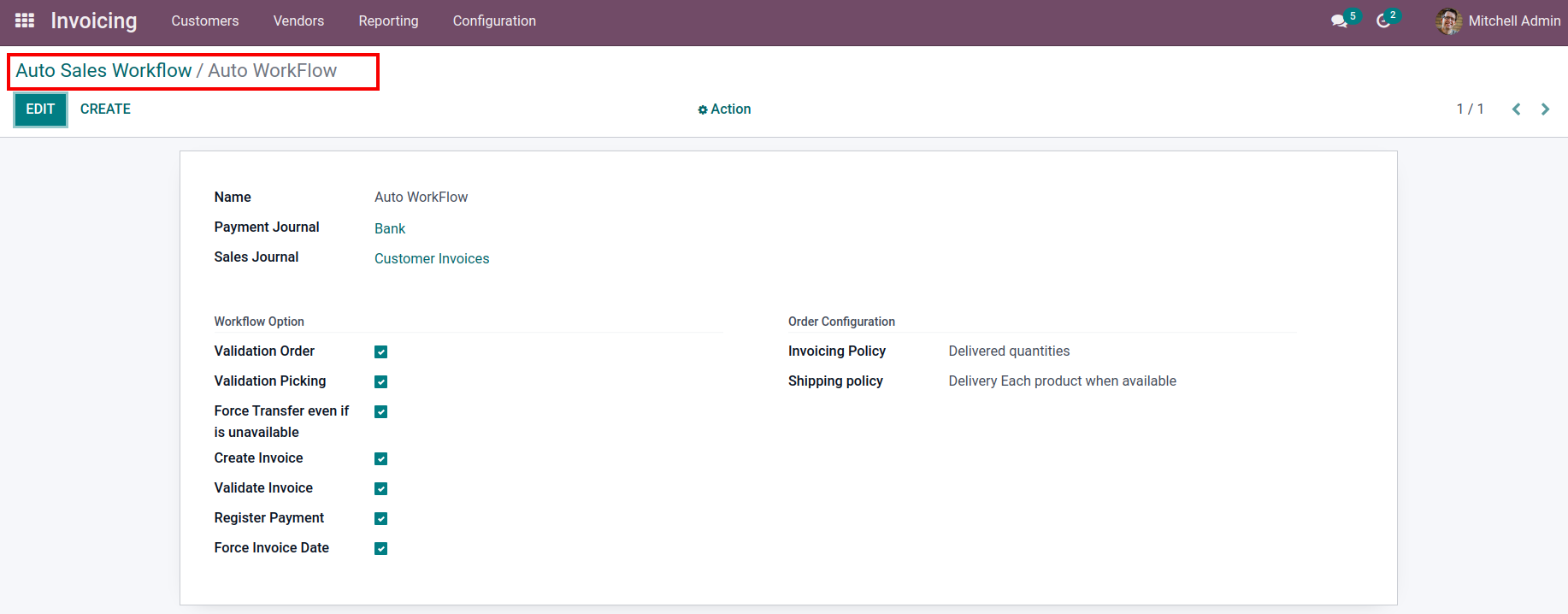Viewport: 1568px width, 614px height.
Task: Click Mitchell Admin avatar picture
Action: tap(1449, 21)
